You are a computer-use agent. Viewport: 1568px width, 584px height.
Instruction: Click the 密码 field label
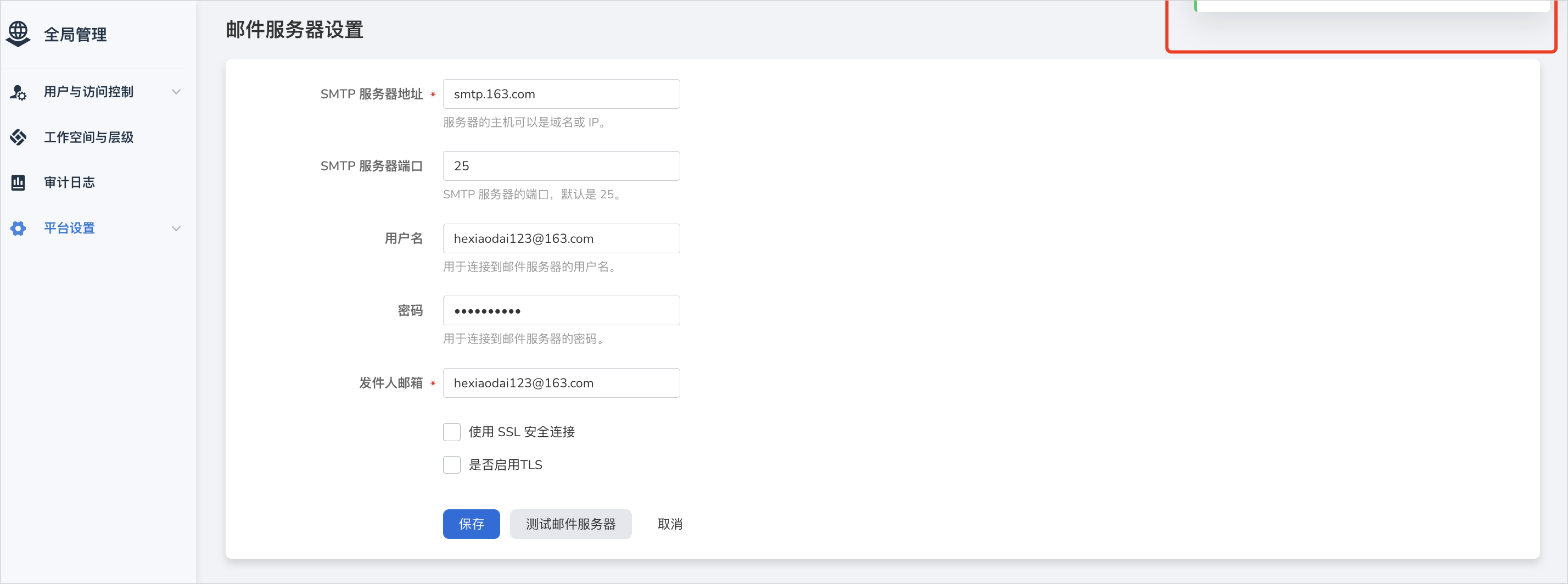coord(410,310)
